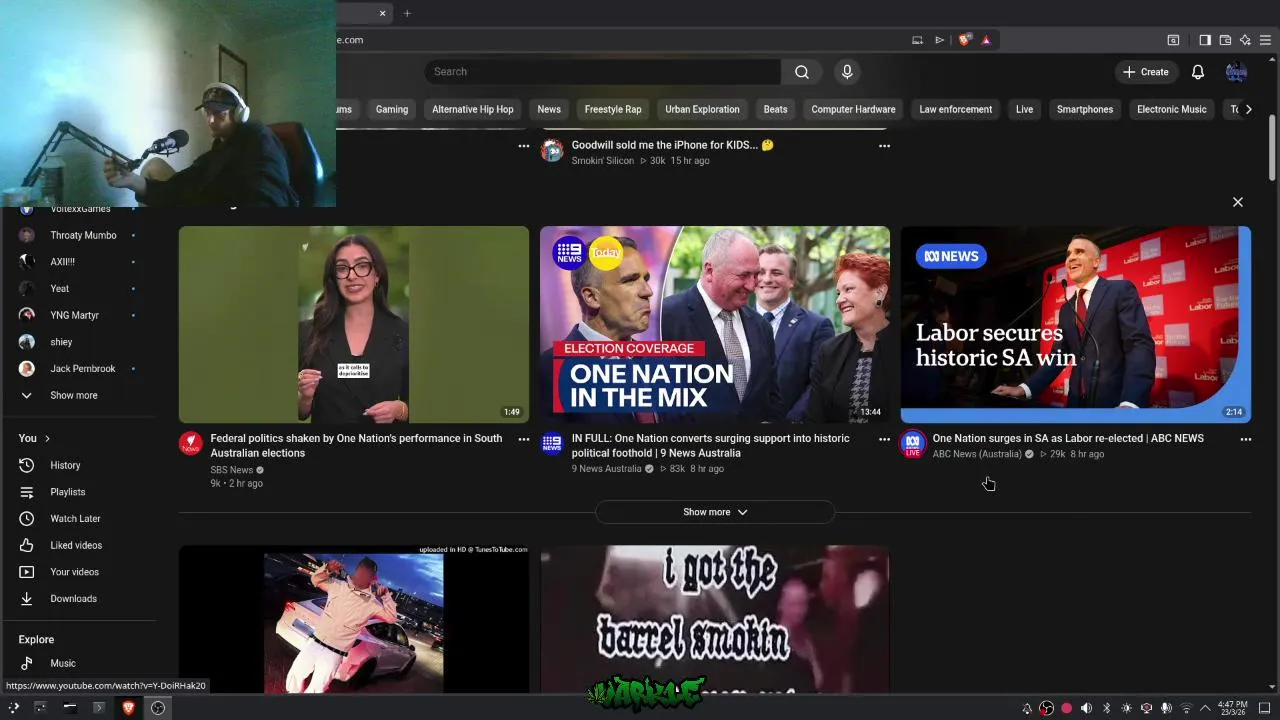The image size is (1280, 720).
Task: Open the Brave Shields lion icon
Action: (x=964, y=40)
